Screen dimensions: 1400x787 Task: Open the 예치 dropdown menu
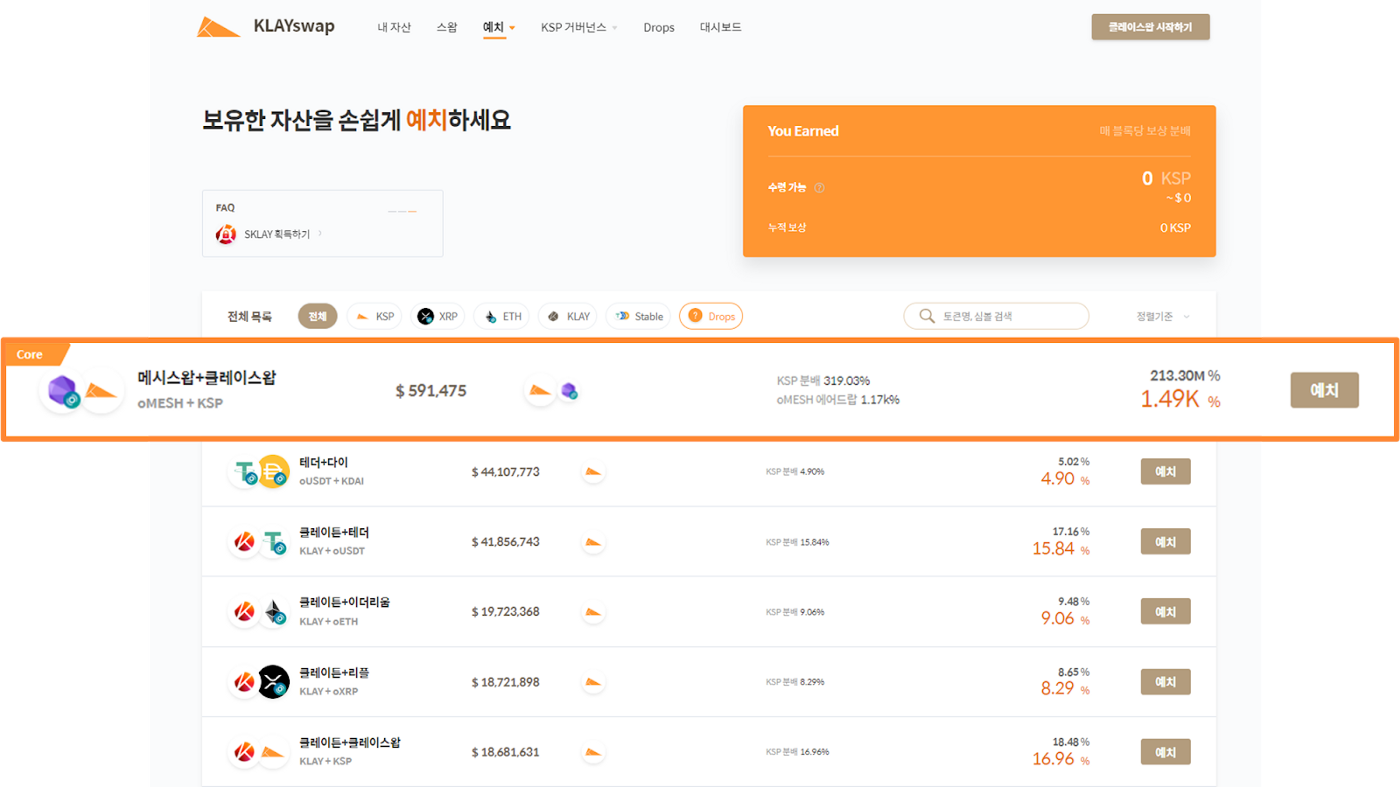(498, 28)
